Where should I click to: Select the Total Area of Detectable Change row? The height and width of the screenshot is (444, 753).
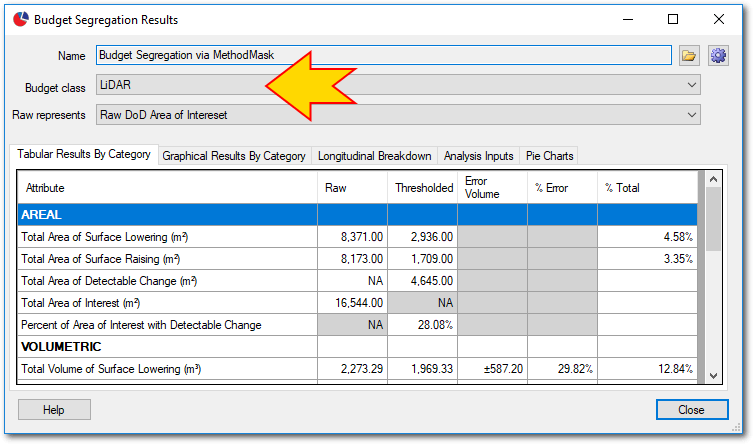pyautogui.click(x=357, y=281)
